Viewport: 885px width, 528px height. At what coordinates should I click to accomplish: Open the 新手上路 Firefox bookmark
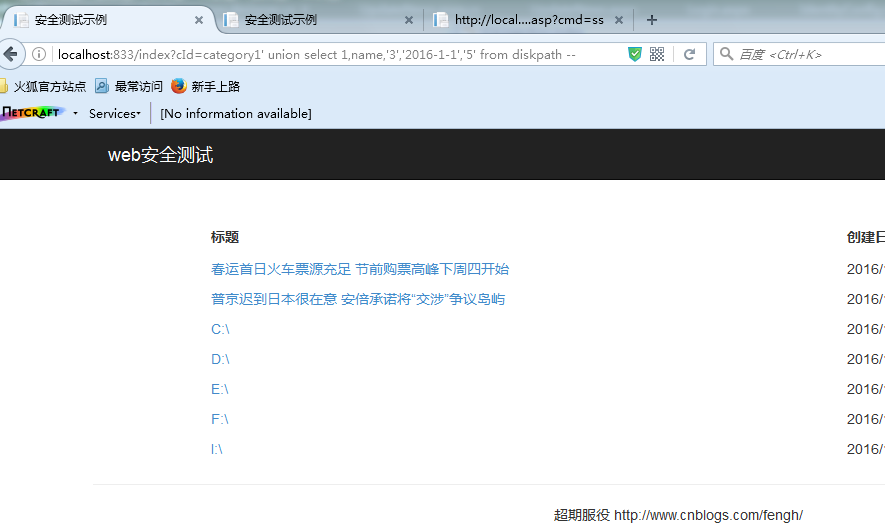pos(206,86)
